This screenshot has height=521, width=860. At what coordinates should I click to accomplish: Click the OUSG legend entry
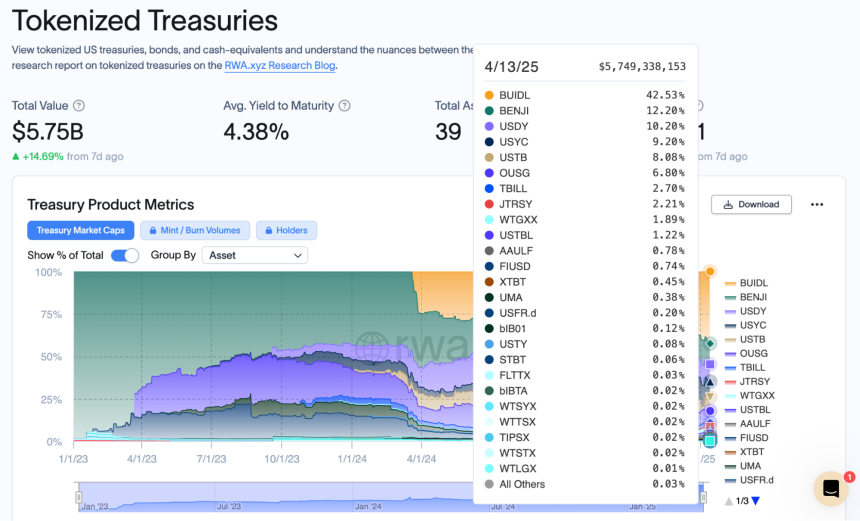point(746,354)
